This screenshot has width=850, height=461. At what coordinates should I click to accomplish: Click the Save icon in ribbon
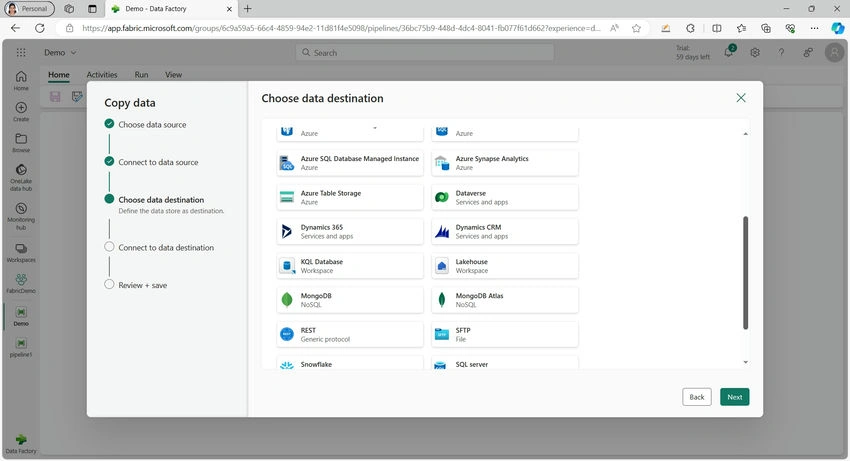coord(55,97)
